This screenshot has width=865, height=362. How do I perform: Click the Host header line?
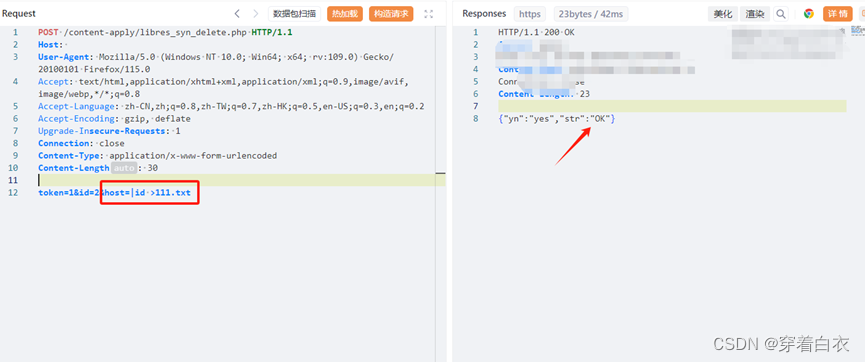pos(52,44)
